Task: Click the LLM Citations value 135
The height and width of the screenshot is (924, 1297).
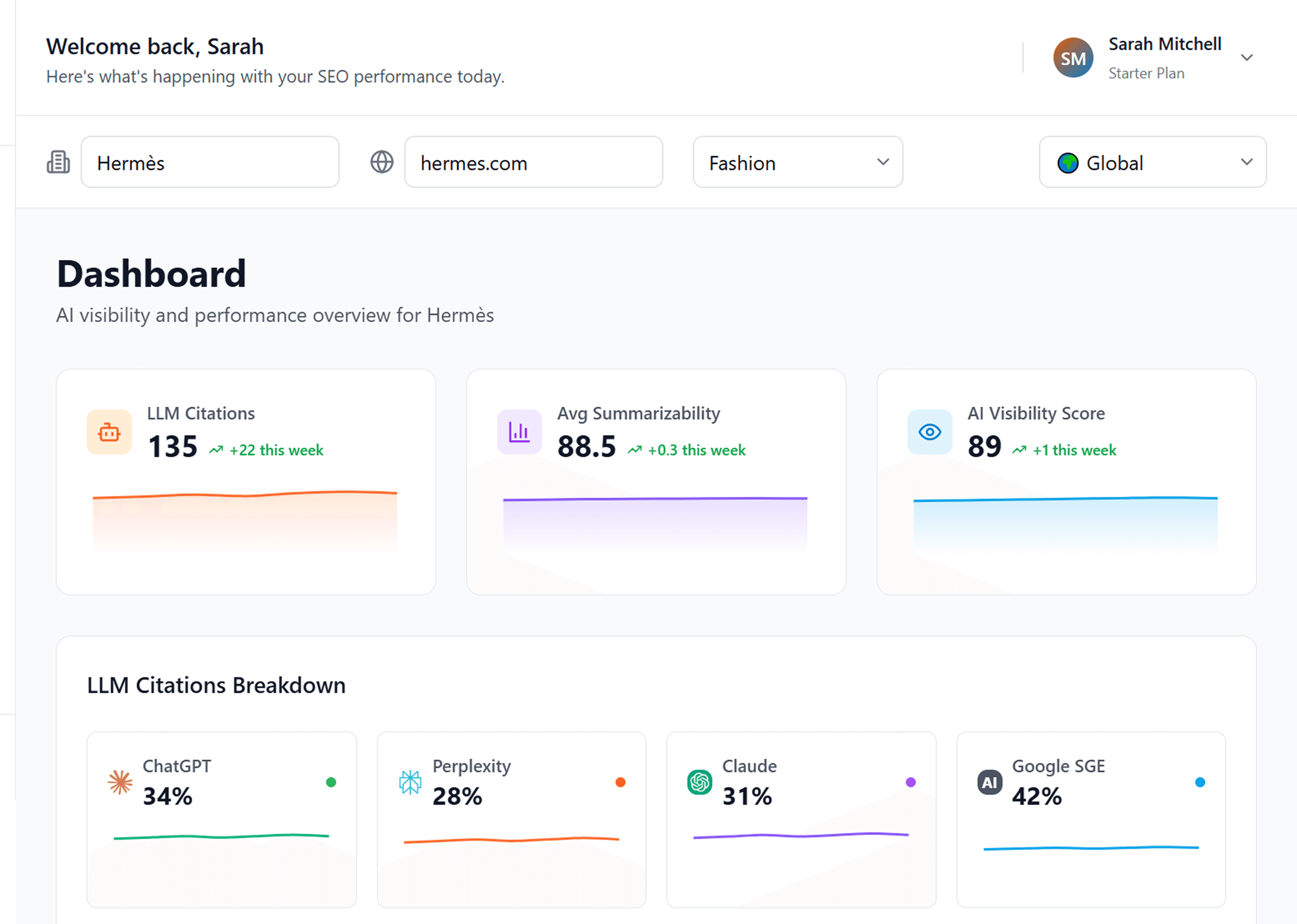Action: (x=173, y=447)
